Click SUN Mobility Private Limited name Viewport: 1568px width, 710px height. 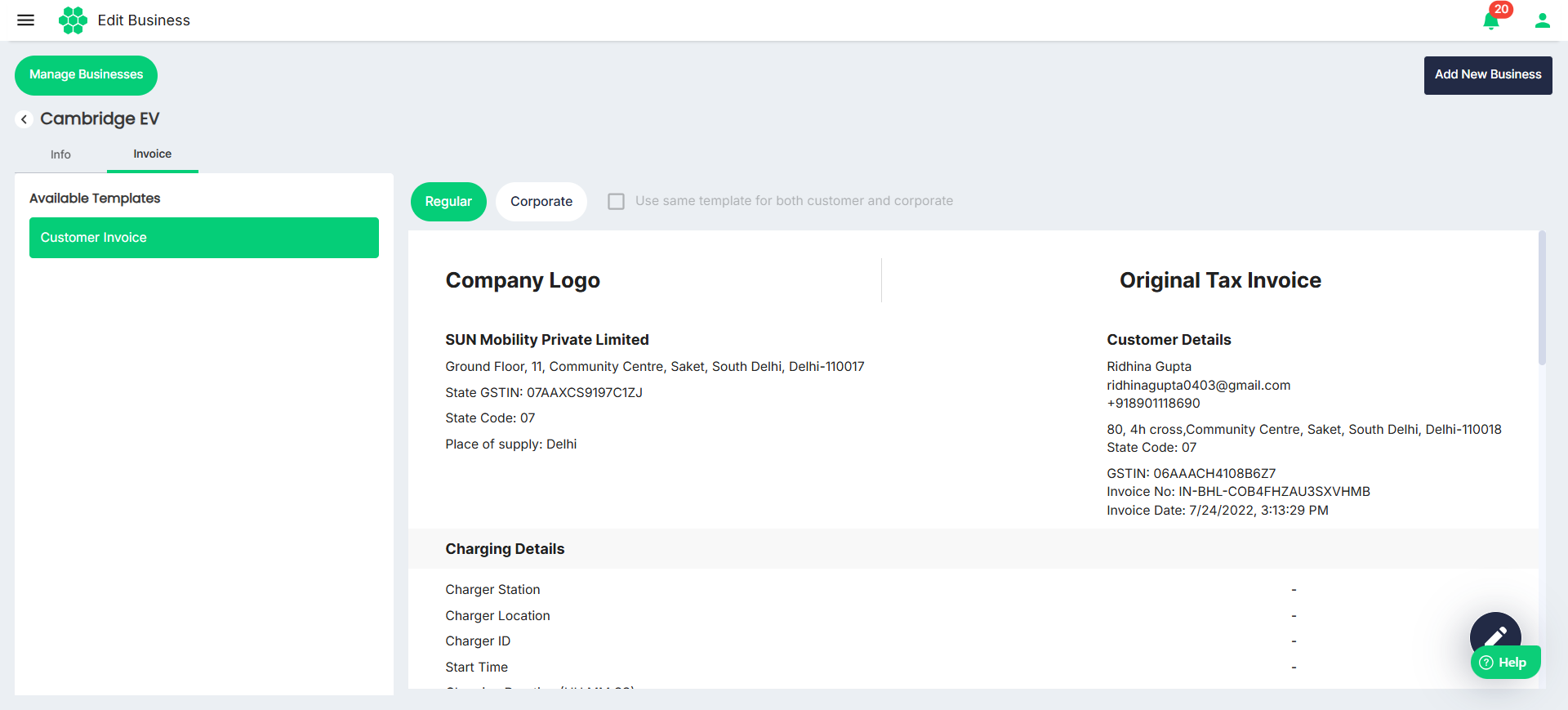point(547,340)
